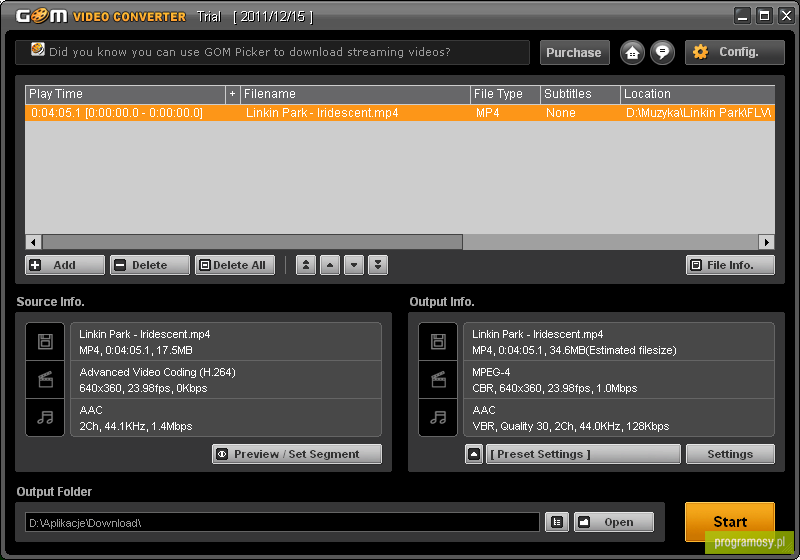Click the horizontal scrollbar thumb
This screenshot has height=560, width=800.
(x=253, y=242)
